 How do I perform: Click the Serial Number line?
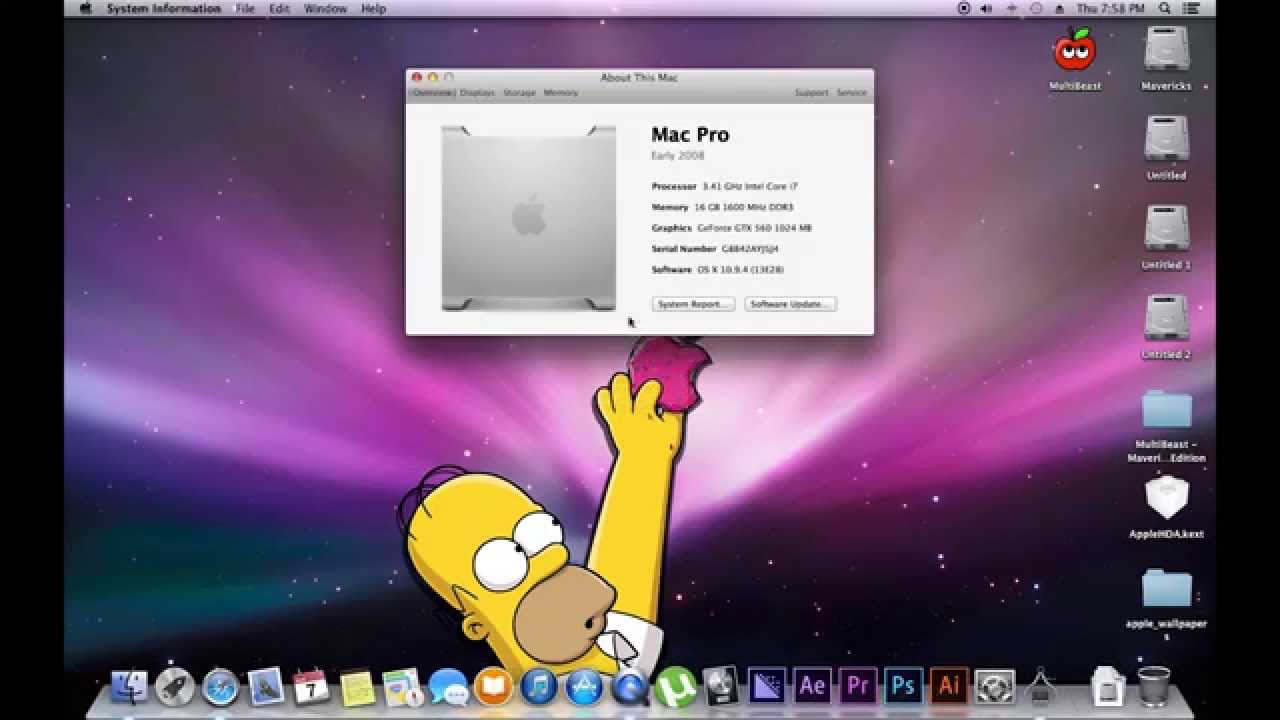point(715,249)
